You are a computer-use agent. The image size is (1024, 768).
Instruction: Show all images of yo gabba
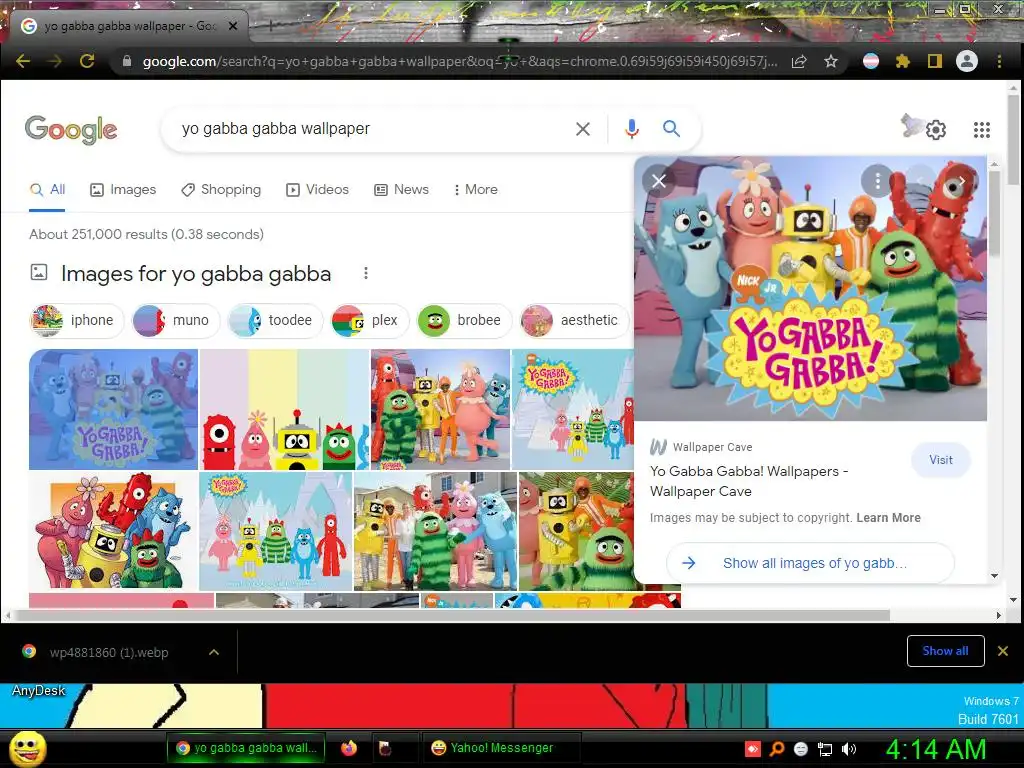[x=810, y=563]
